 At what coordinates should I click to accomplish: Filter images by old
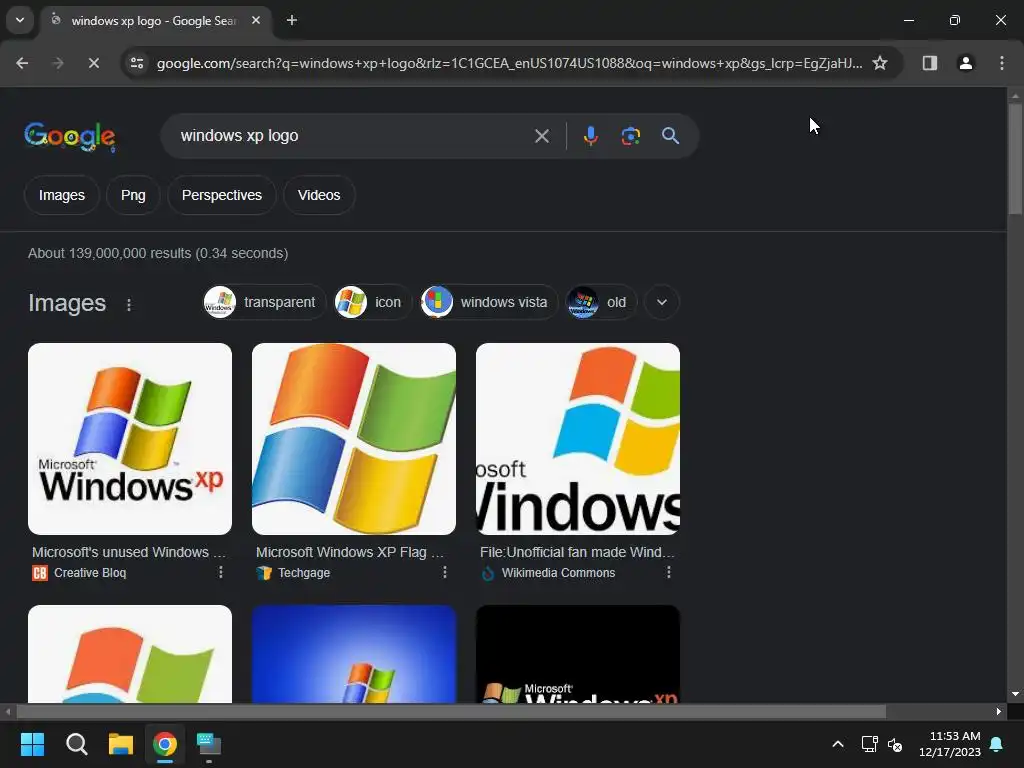[601, 302]
